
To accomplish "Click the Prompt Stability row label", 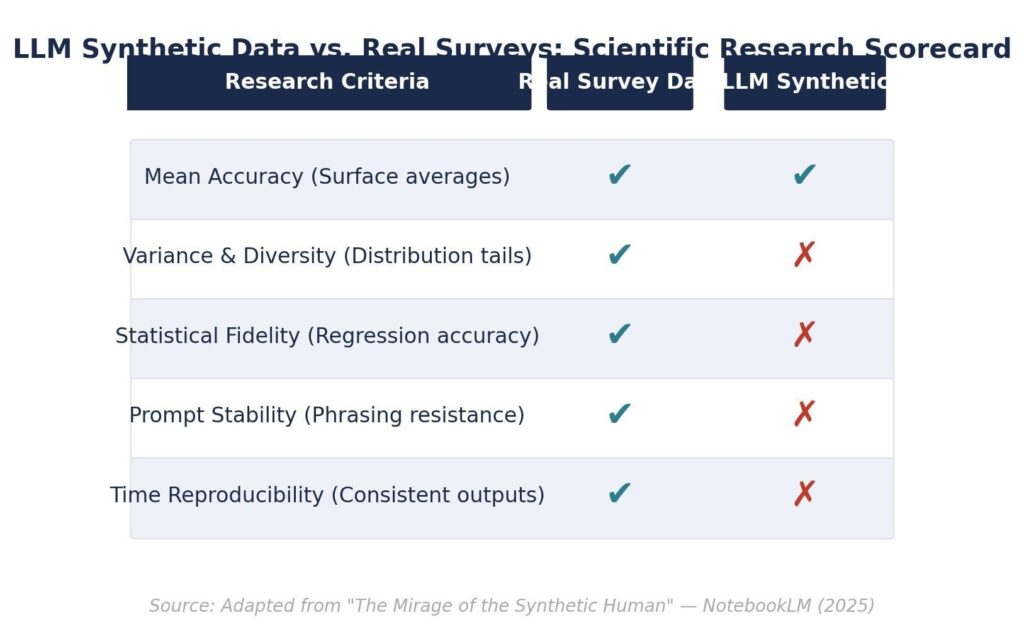I will pos(327,415).
